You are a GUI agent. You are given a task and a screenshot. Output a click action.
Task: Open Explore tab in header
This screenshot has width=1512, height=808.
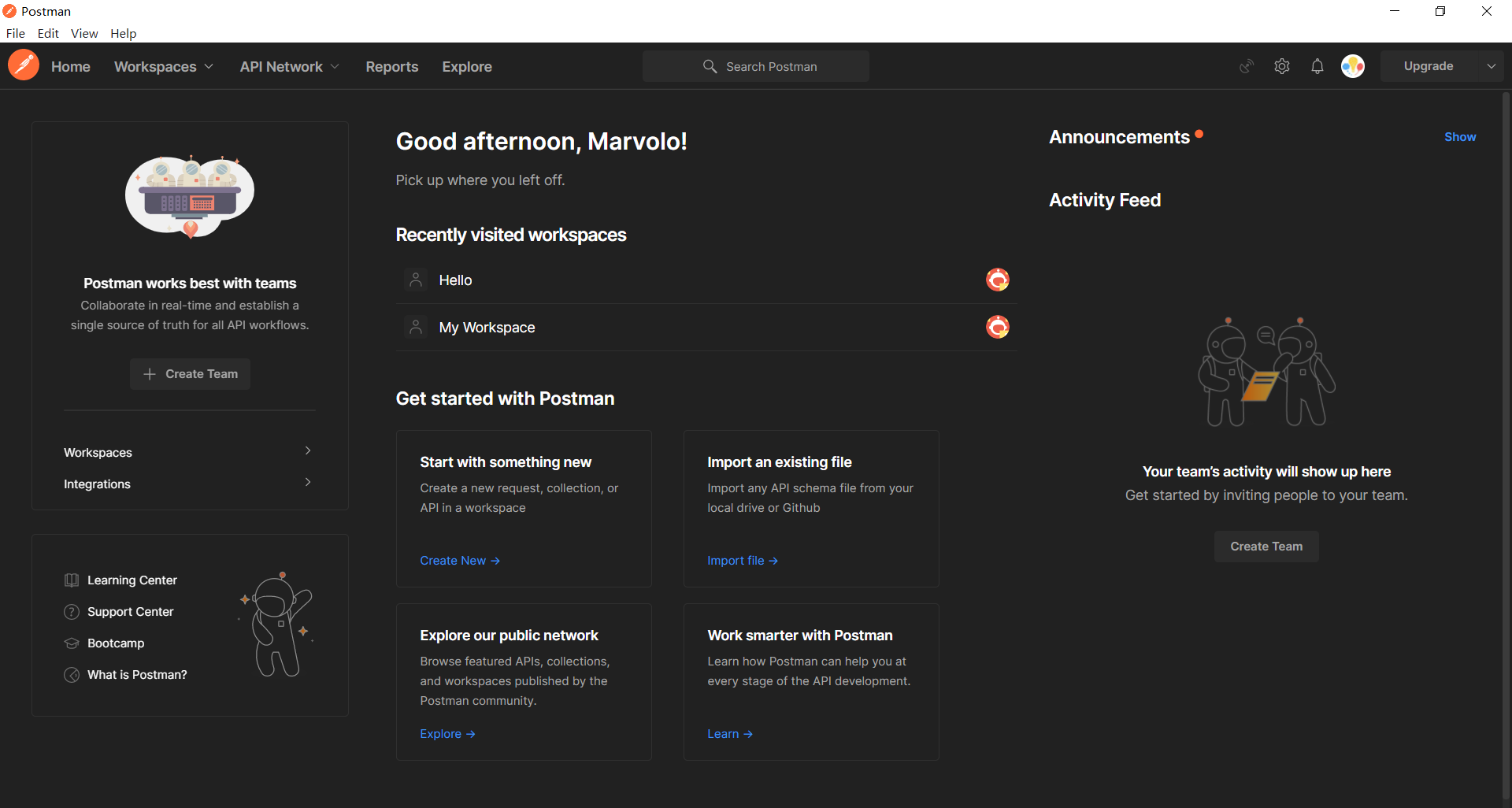click(x=467, y=67)
